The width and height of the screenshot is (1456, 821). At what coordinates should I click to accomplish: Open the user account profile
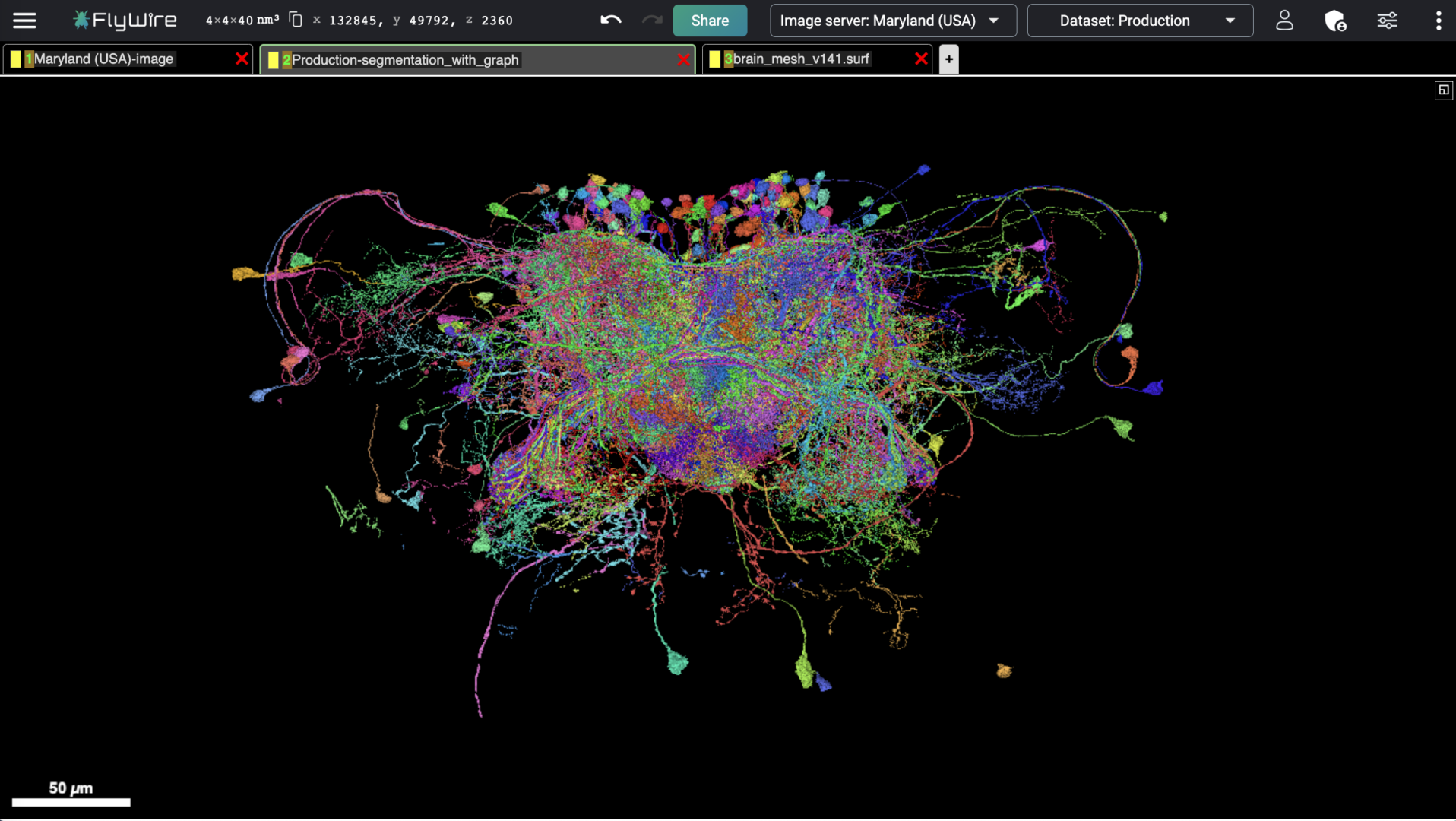1284,21
